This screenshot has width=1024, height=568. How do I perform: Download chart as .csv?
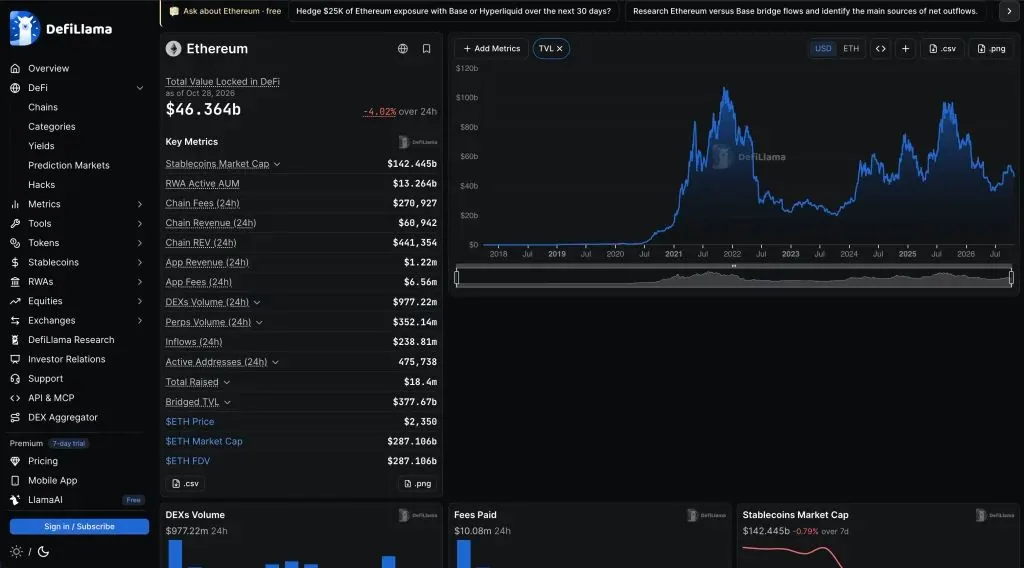pos(942,49)
